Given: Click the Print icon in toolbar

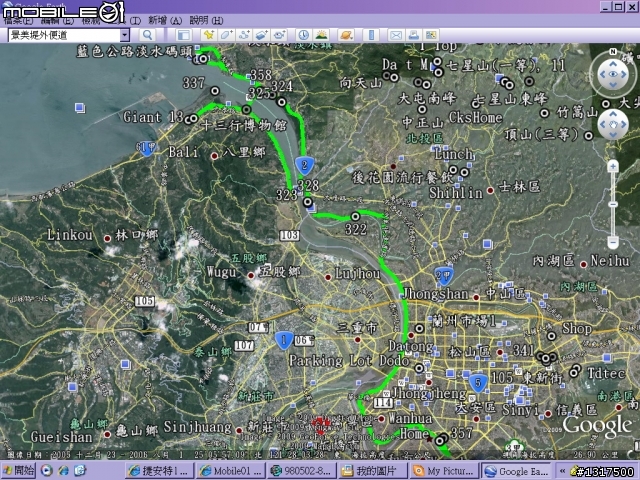Looking at the screenshot, I should (x=413, y=35).
